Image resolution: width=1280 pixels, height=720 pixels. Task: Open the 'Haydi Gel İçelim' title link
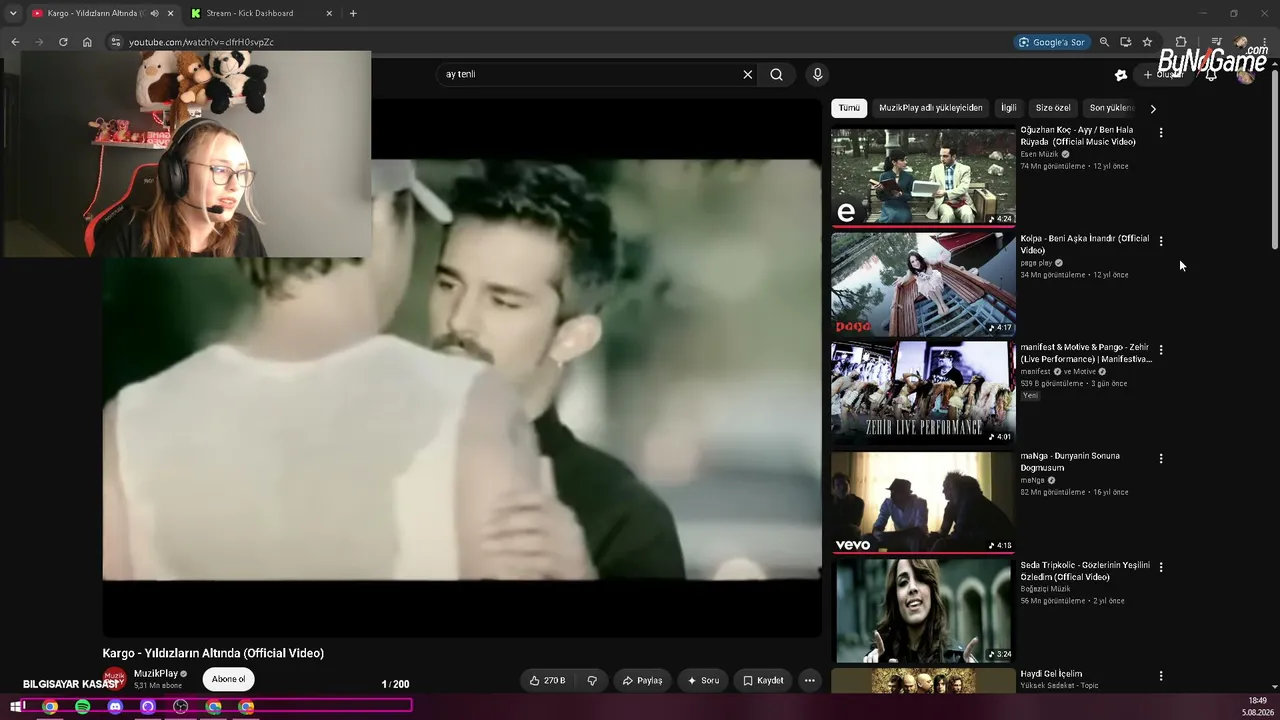pyautogui.click(x=1051, y=674)
